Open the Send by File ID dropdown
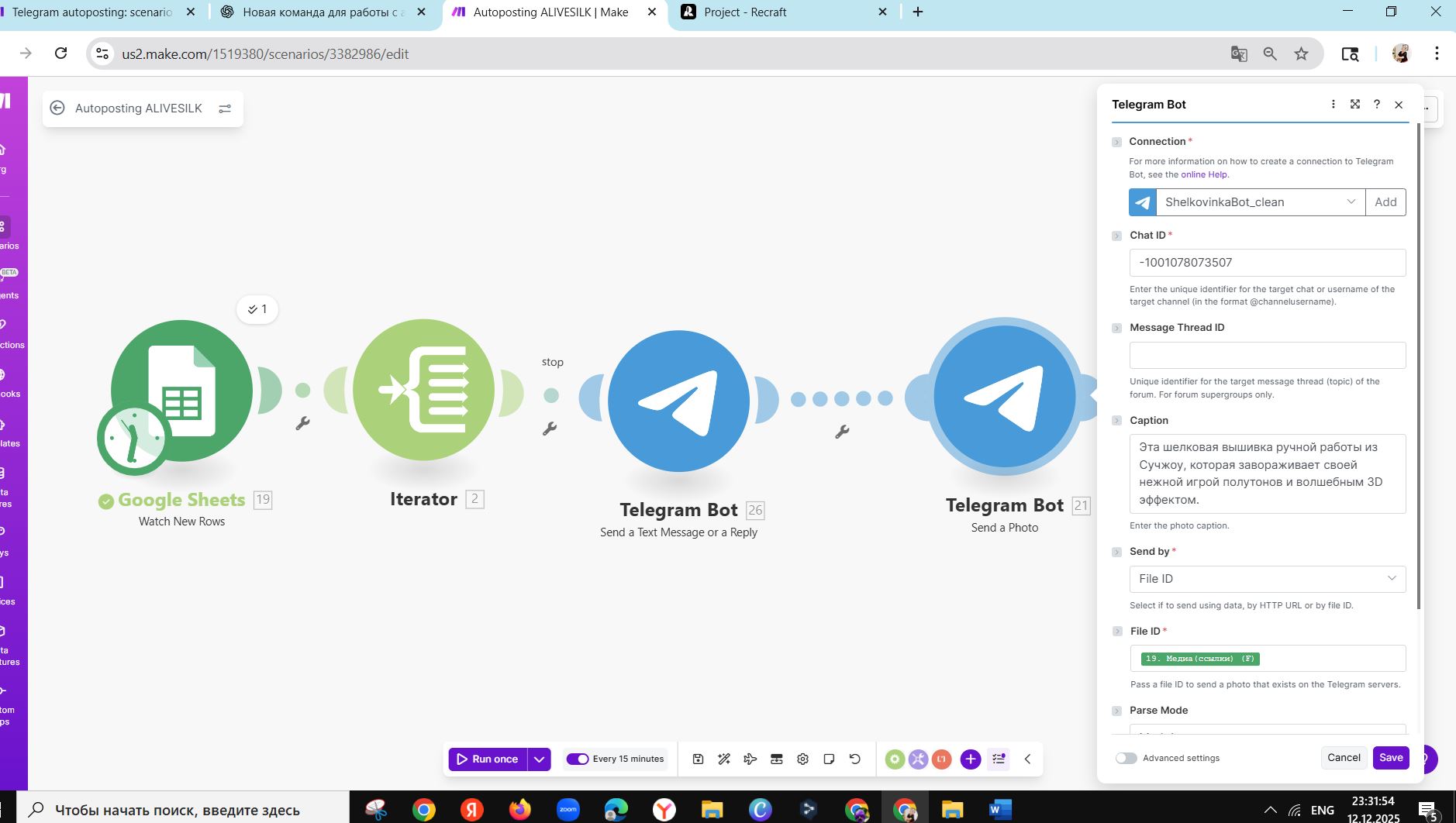 pos(1268,579)
